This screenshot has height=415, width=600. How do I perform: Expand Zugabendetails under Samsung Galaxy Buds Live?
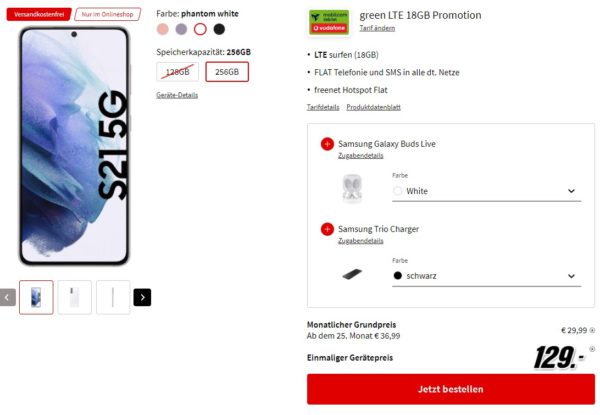click(x=360, y=156)
